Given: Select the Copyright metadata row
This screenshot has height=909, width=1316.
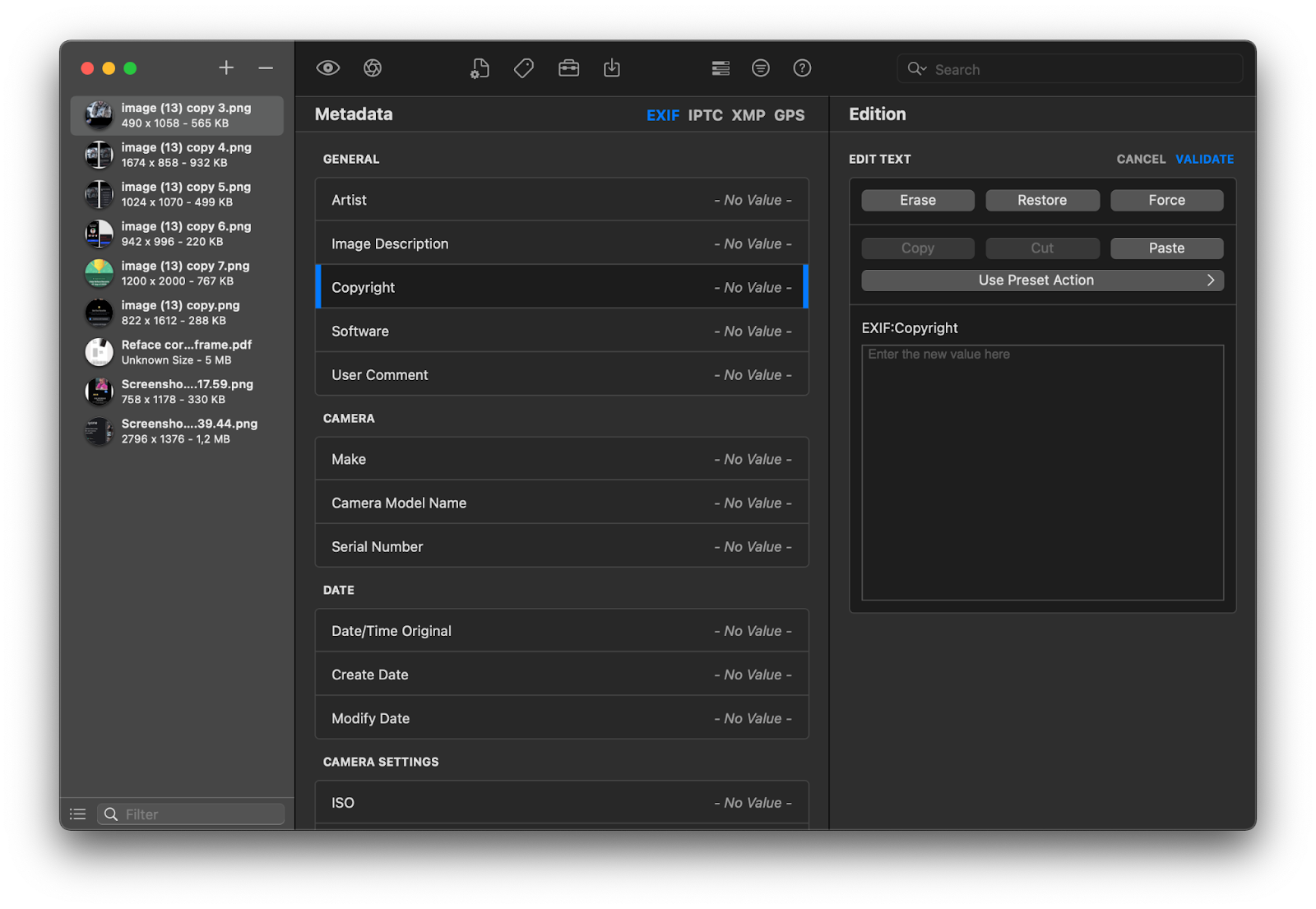Looking at the screenshot, I should tap(562, 287).
